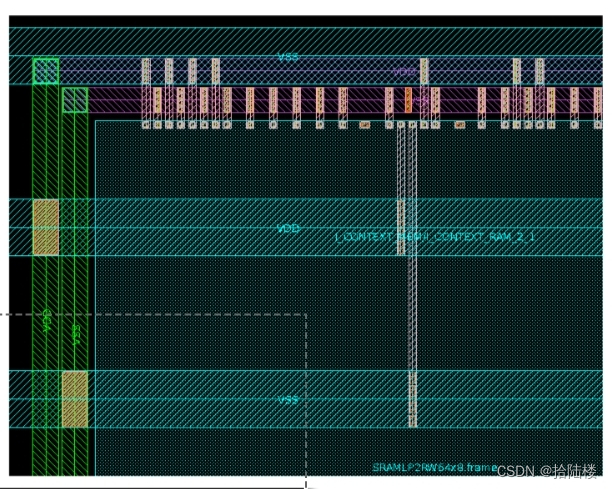613x489 pixels.
Task: Click the inner green via square on purple ring
Action: (75, 100)
